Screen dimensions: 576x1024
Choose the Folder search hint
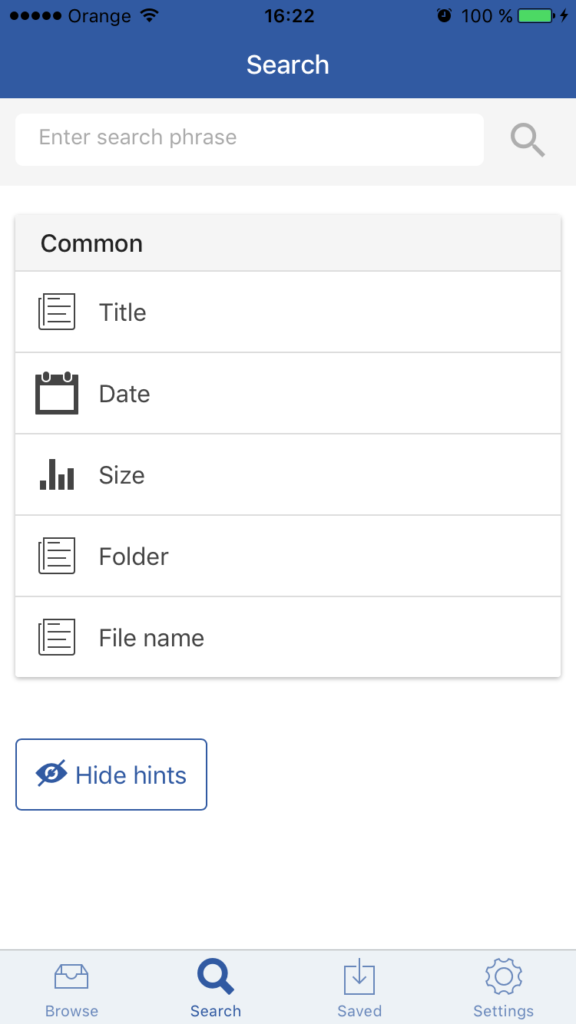tap(288, 556)
